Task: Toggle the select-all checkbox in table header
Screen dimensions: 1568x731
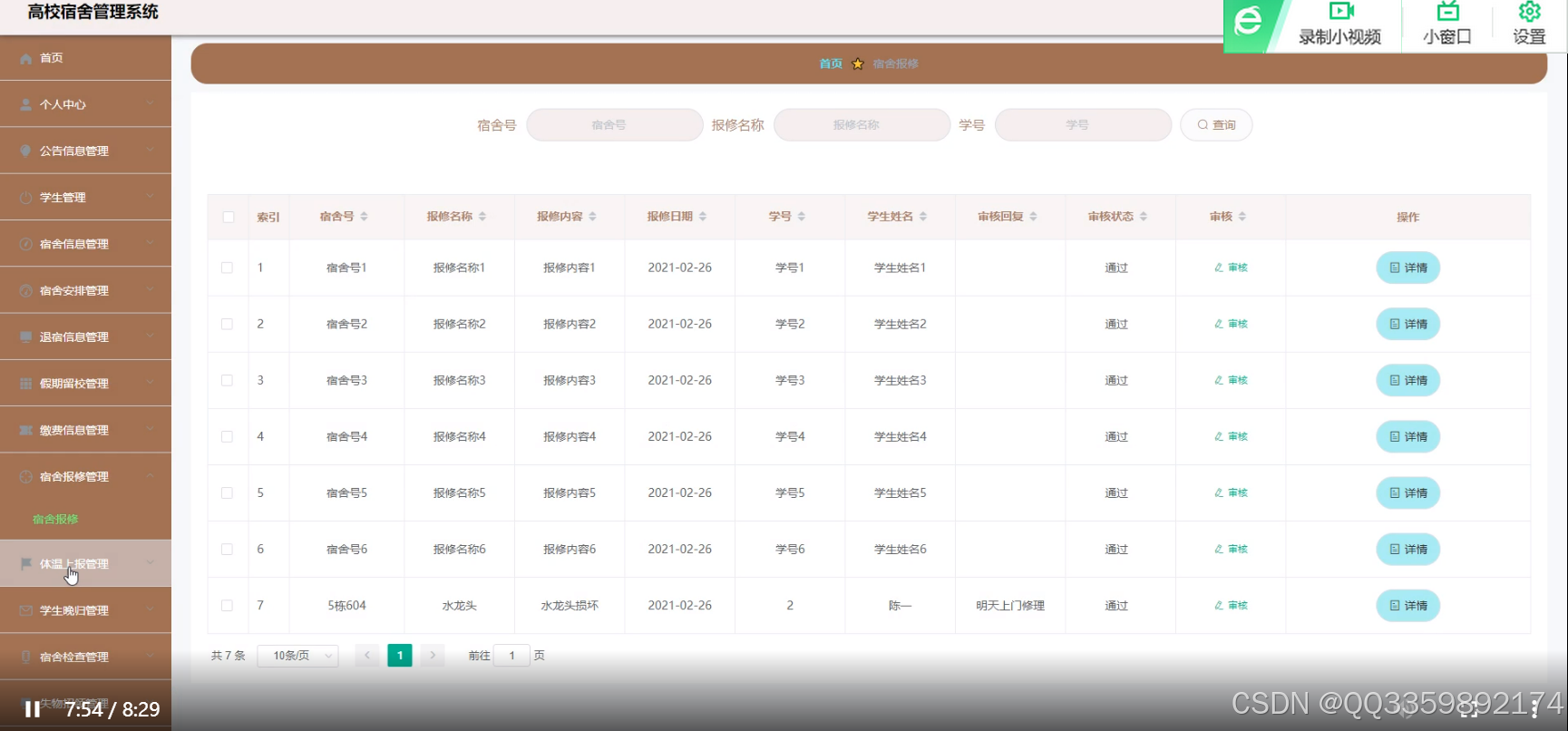Action: tap(229, 217)
